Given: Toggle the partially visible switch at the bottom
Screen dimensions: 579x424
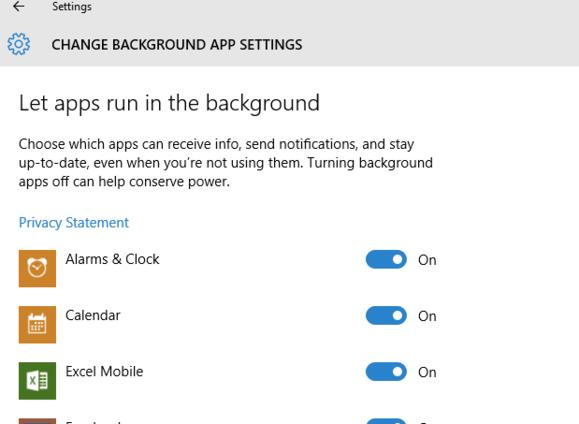Looking at the screenshot, I should (386, 421).
